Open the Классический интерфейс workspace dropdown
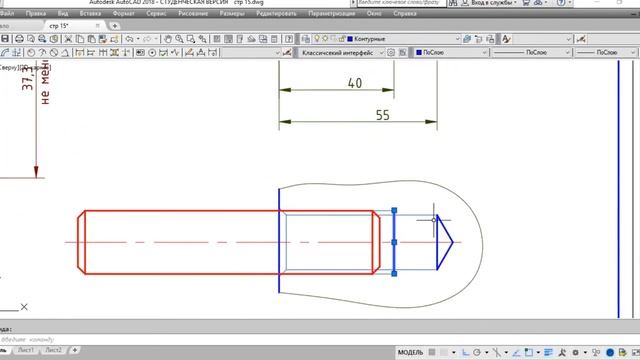The image size is (640, 360). 381,52
